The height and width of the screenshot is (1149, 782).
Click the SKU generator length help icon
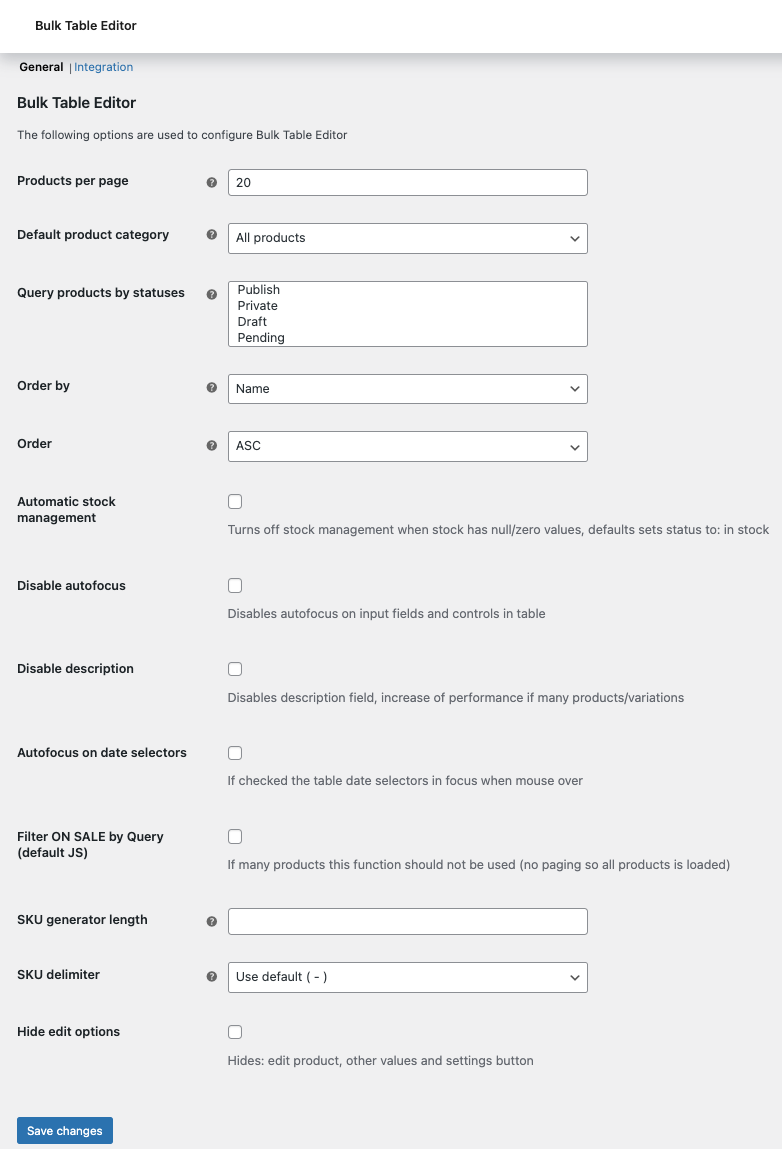click(x=211, y=921)
